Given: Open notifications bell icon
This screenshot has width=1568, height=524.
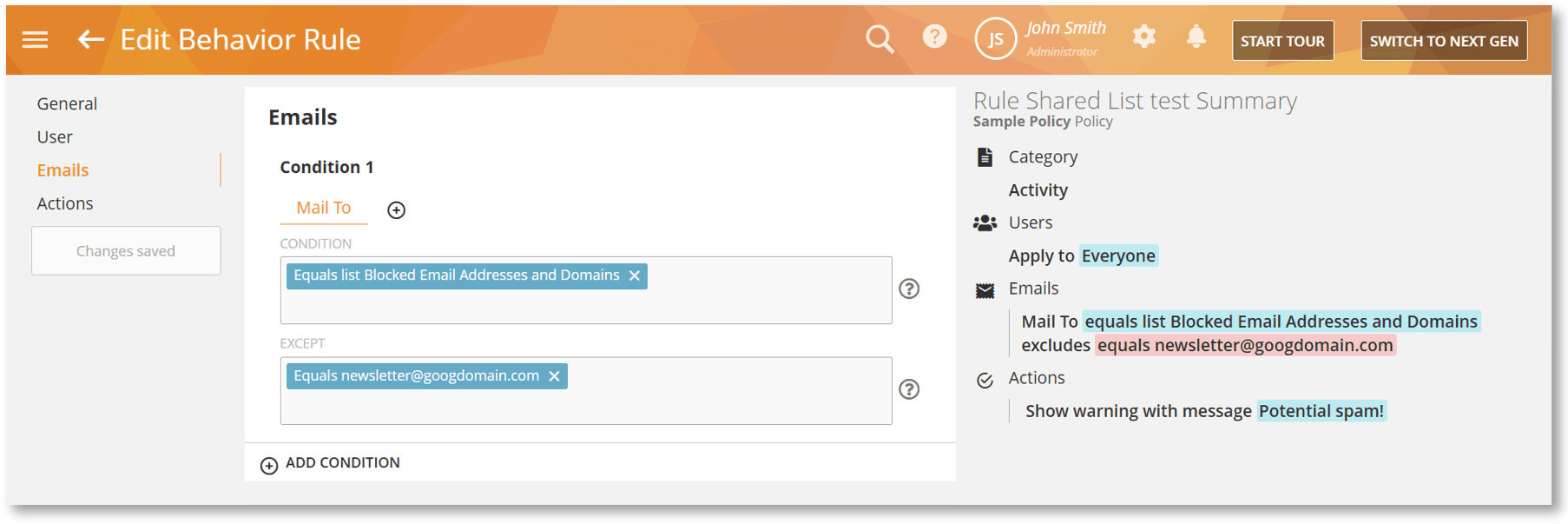Looking at the screenshot, I should (1196, 36).
